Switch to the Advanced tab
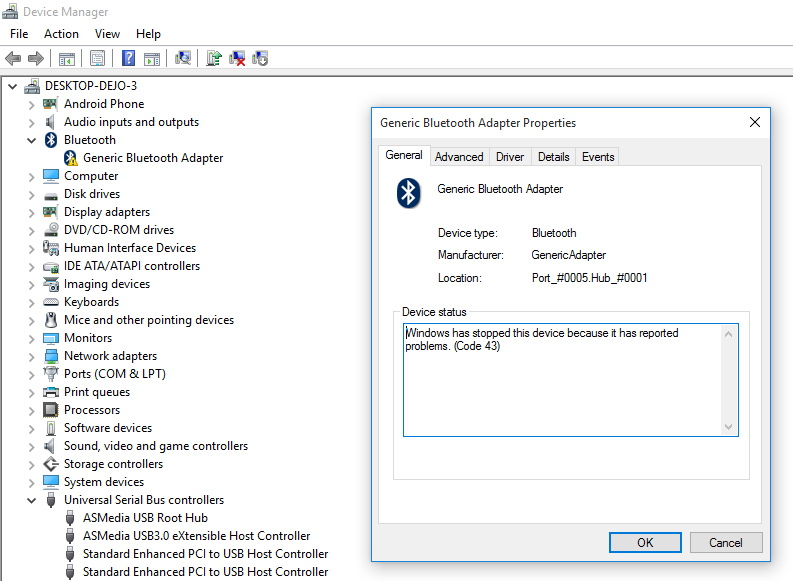This screenshot has height=581, width=793. pos(459,157)
